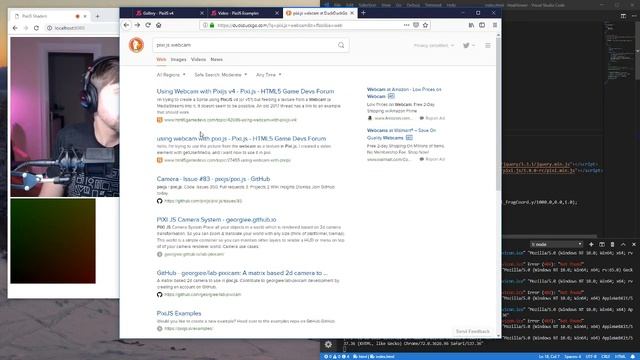Click the site info icon beside localhost
The image size is (640, 360).
(x=49, y=28)
